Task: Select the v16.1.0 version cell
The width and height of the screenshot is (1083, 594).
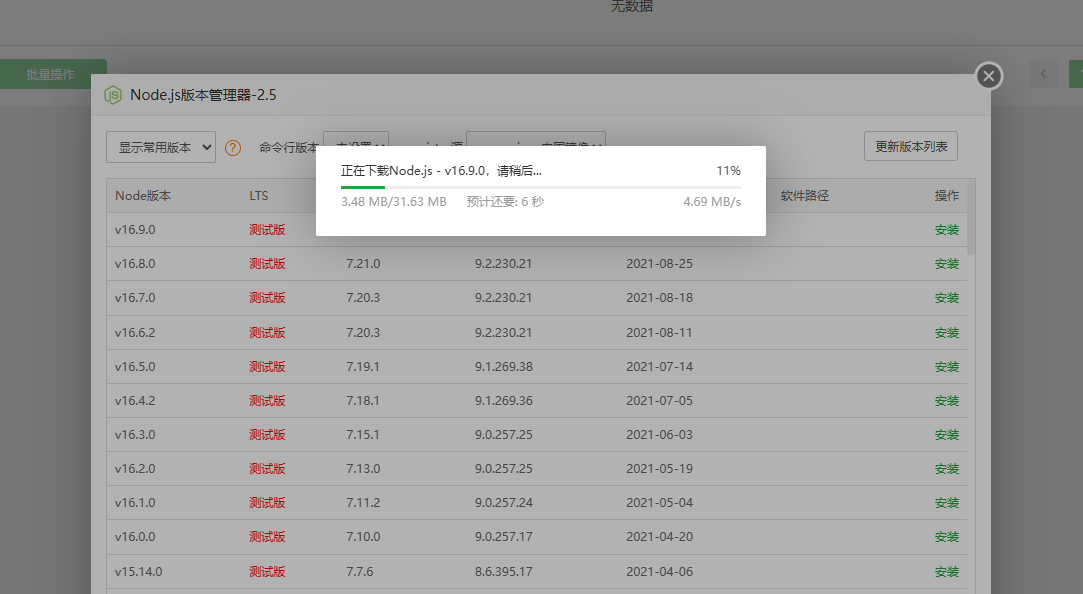Action: (135, 503)
